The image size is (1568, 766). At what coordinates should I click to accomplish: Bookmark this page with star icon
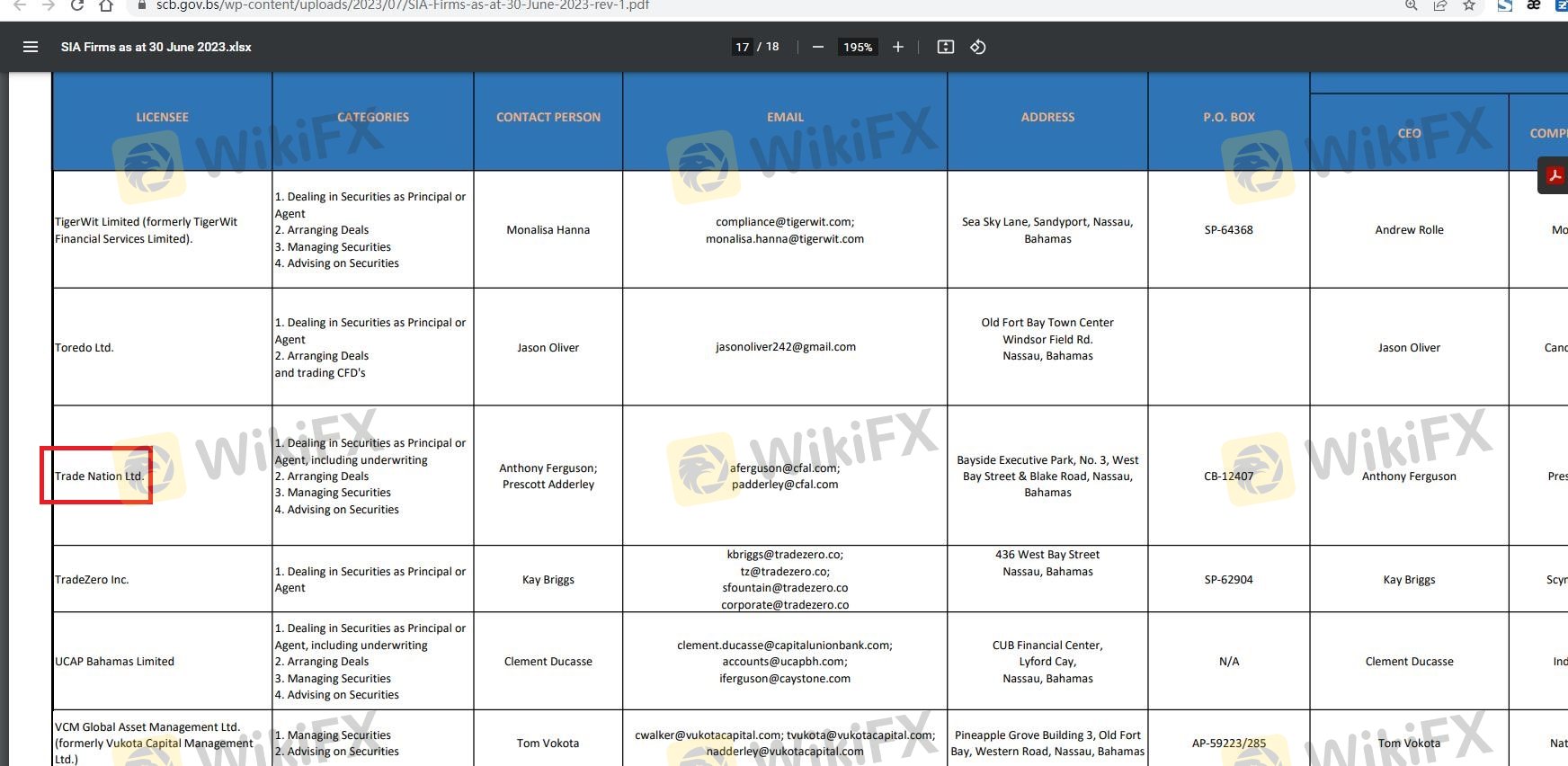point(1469,5)
